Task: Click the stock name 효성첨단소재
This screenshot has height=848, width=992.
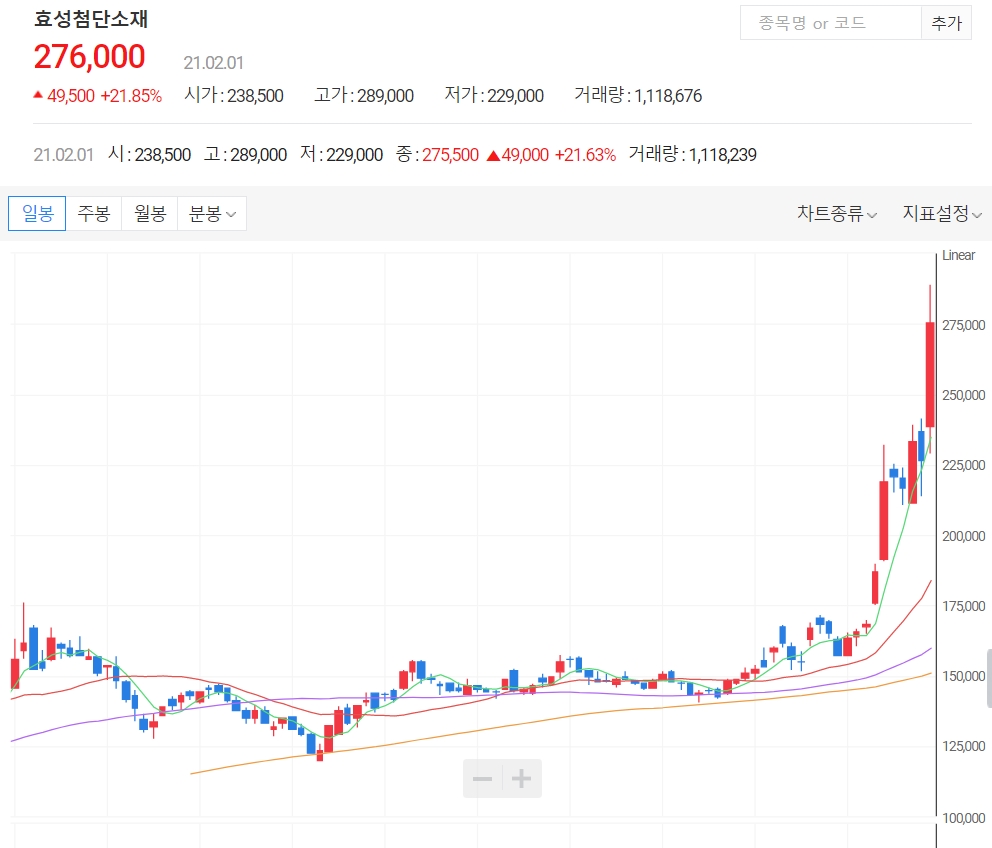Action: click(90, 18)
